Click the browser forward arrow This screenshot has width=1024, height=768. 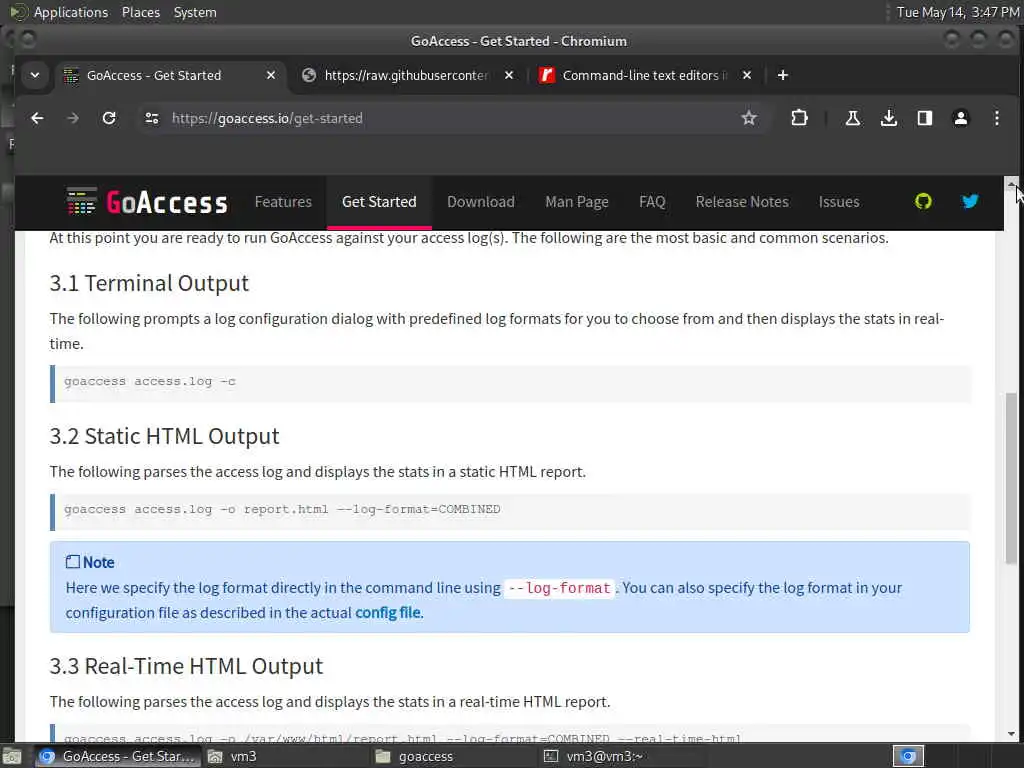pos(73,118)
